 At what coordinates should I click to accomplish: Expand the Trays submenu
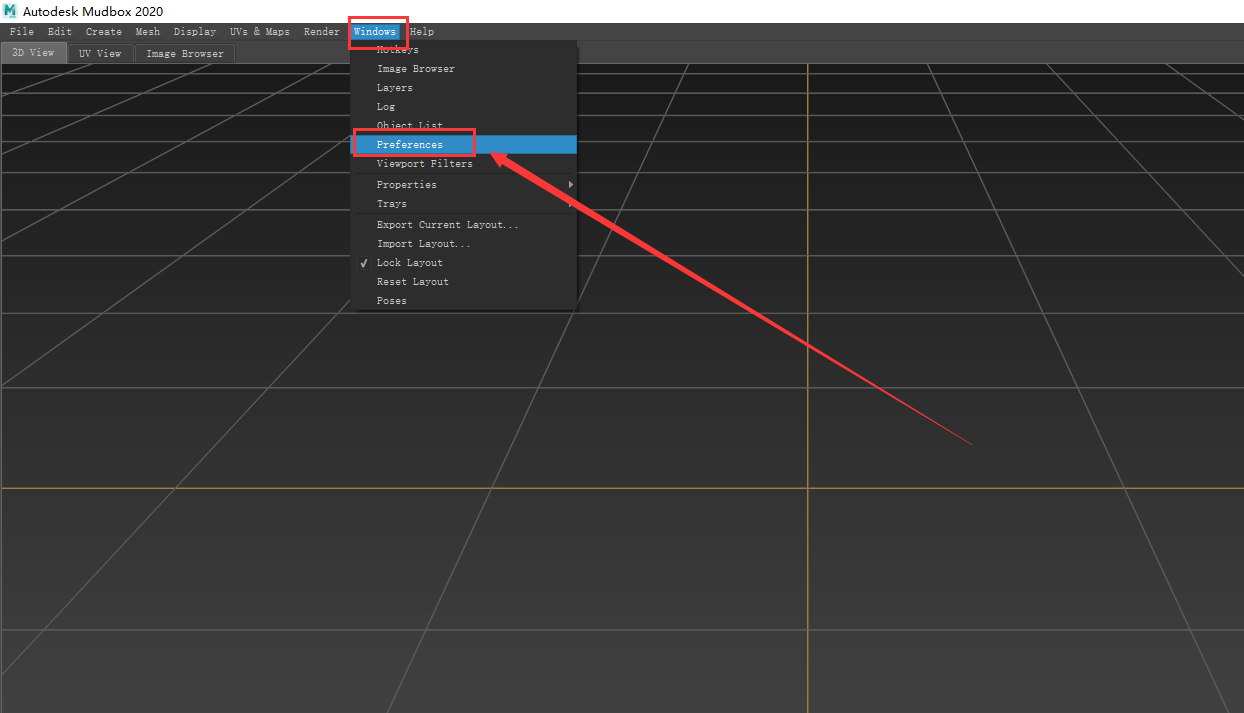coord(391,203)
